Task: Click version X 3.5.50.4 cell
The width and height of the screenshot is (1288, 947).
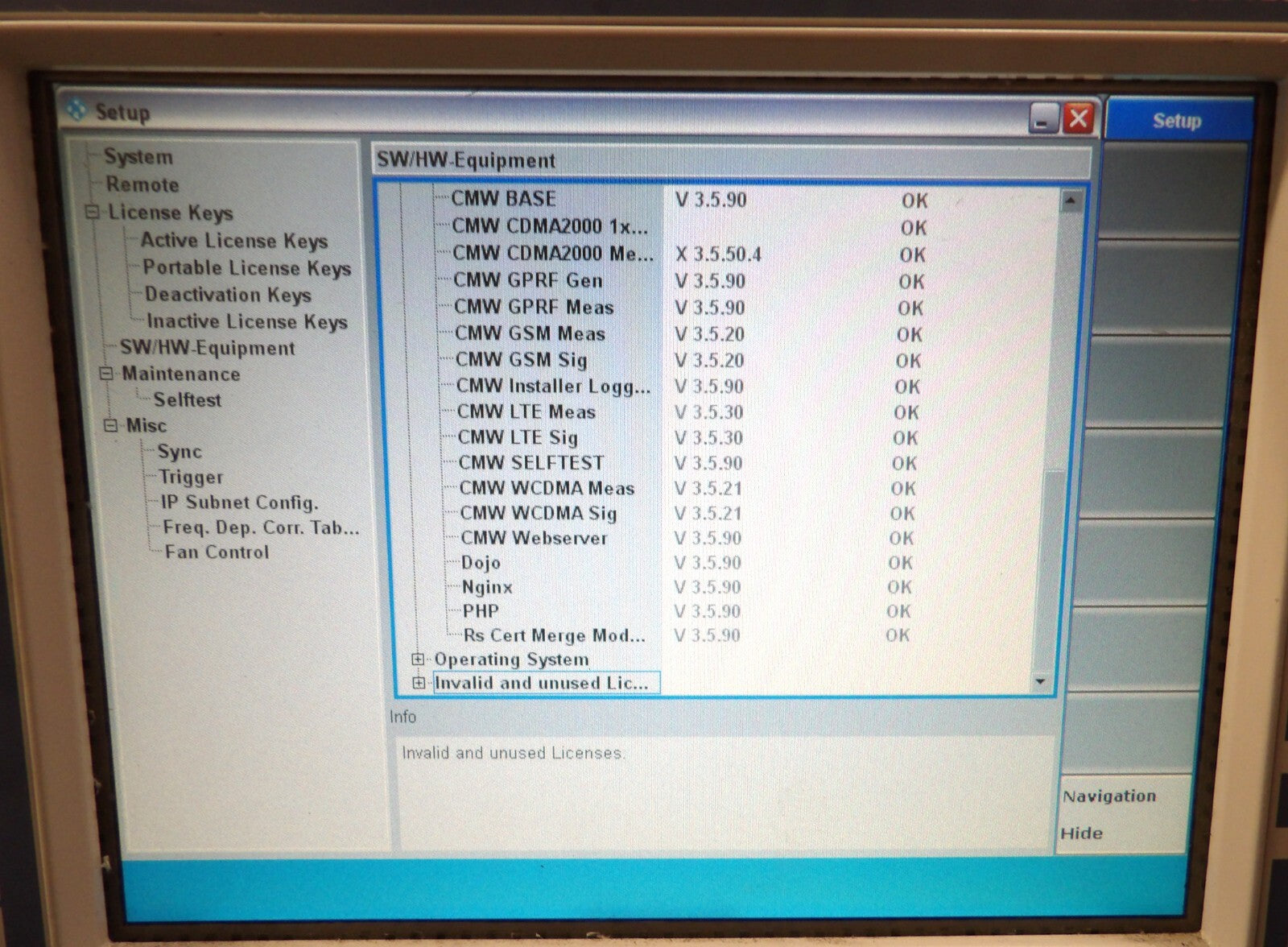Action: (718, 254)
